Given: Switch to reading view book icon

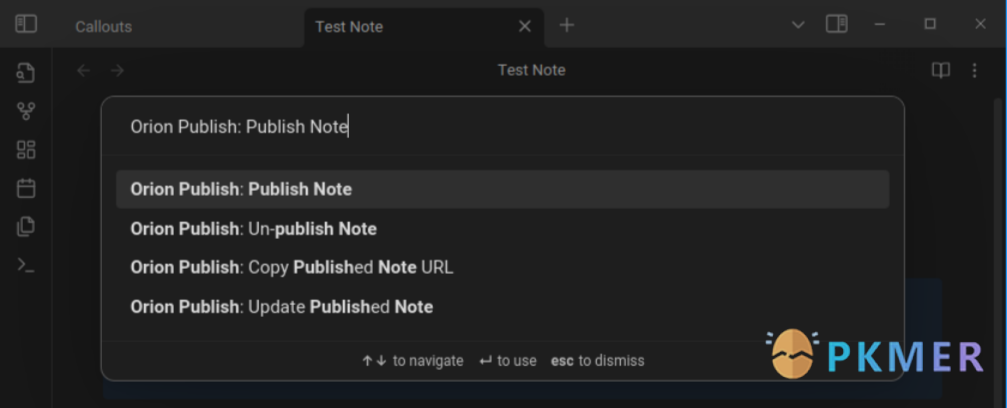Looking at the screenshot, I should coord(941,70).
